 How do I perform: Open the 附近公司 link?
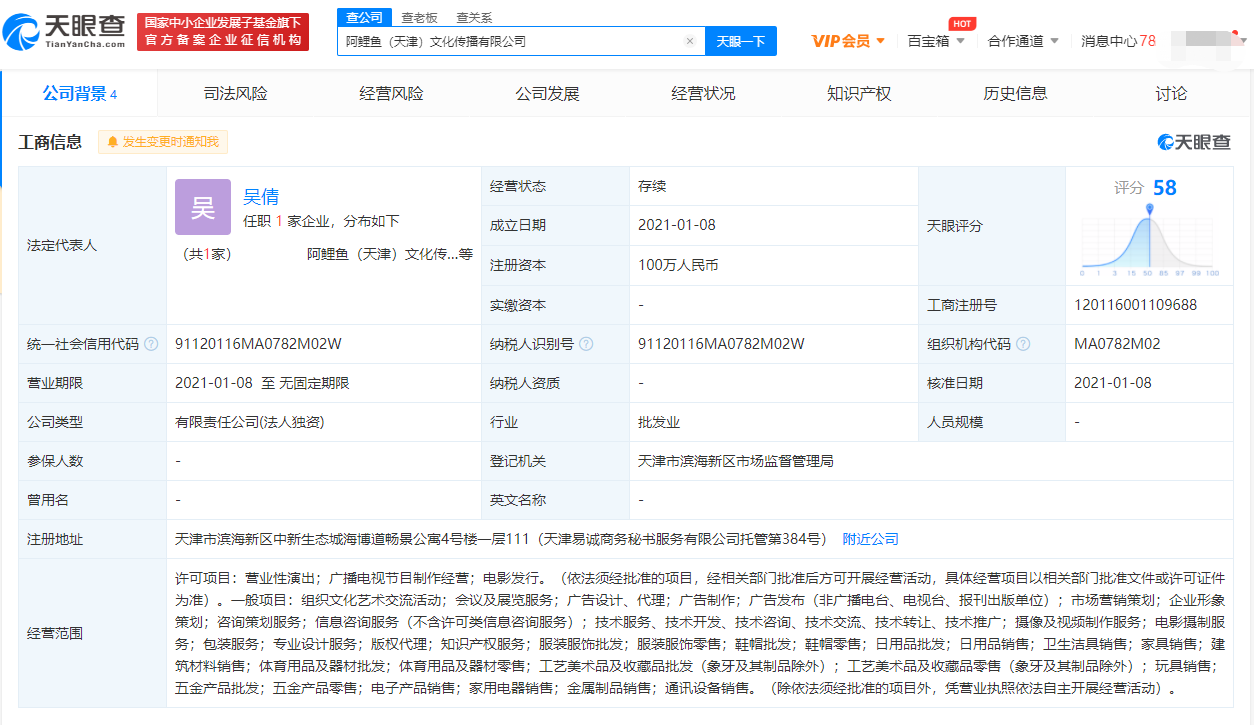[870, 539]
